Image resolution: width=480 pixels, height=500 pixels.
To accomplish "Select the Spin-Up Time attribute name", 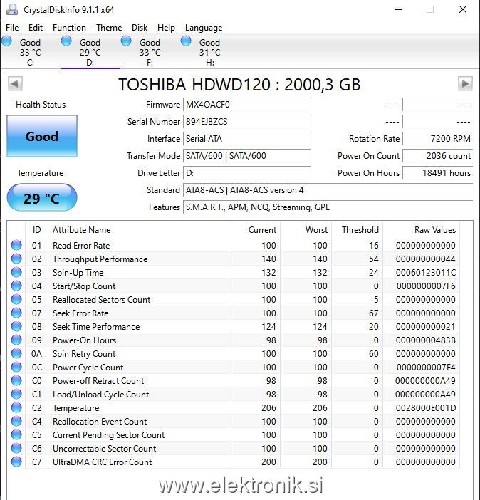I will [x=78, y=273].
